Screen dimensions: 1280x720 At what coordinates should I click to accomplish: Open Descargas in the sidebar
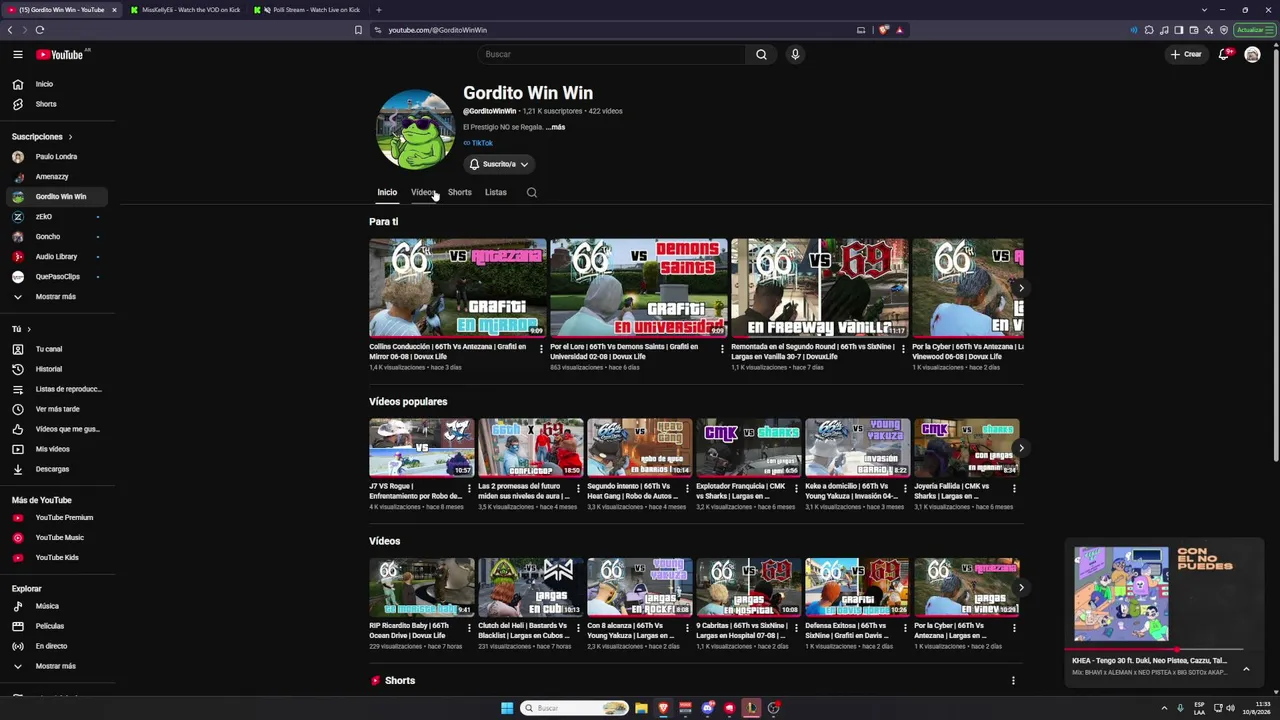tap(57, 469)
